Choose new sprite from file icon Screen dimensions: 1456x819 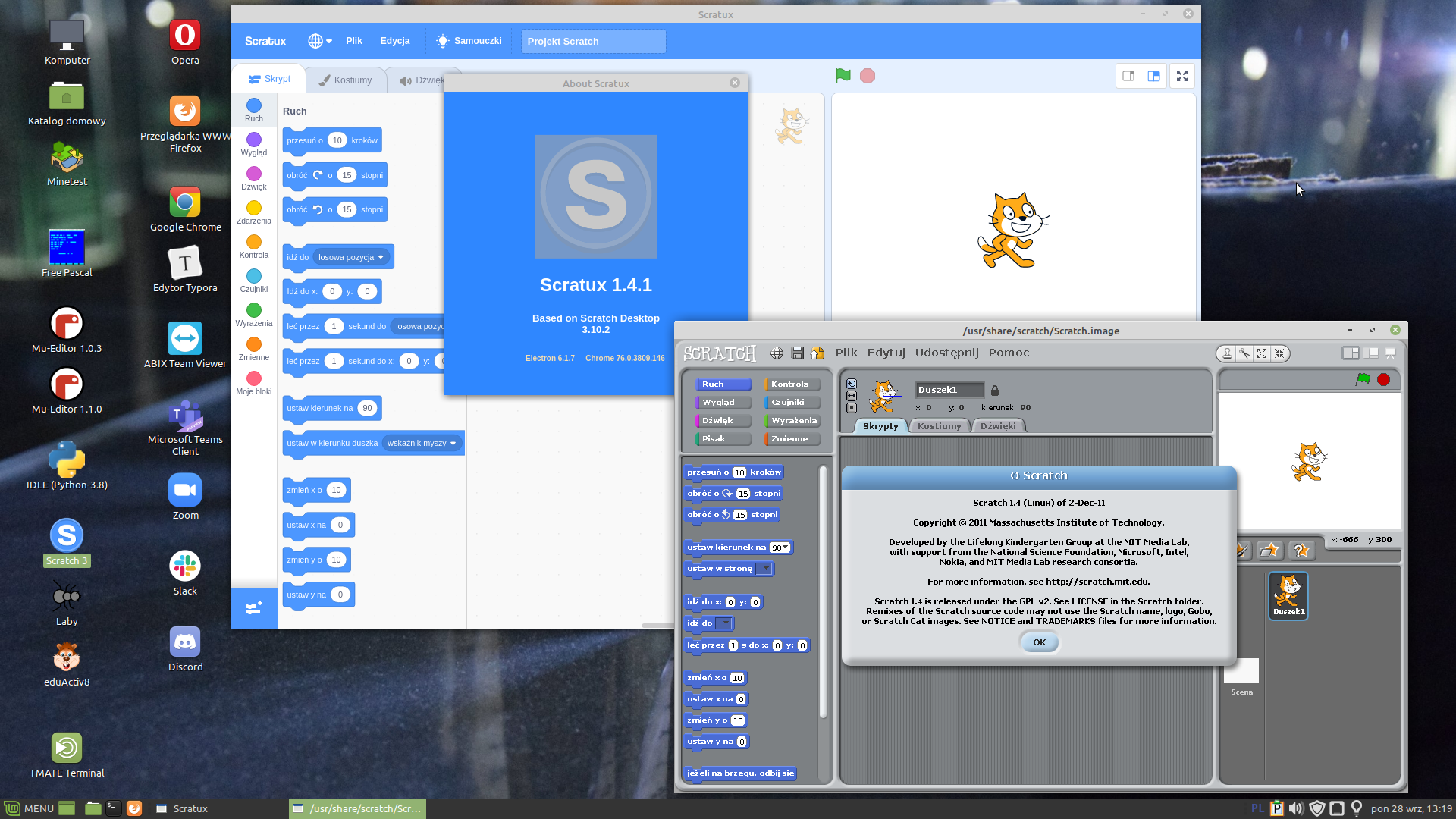coord(1269,550)
